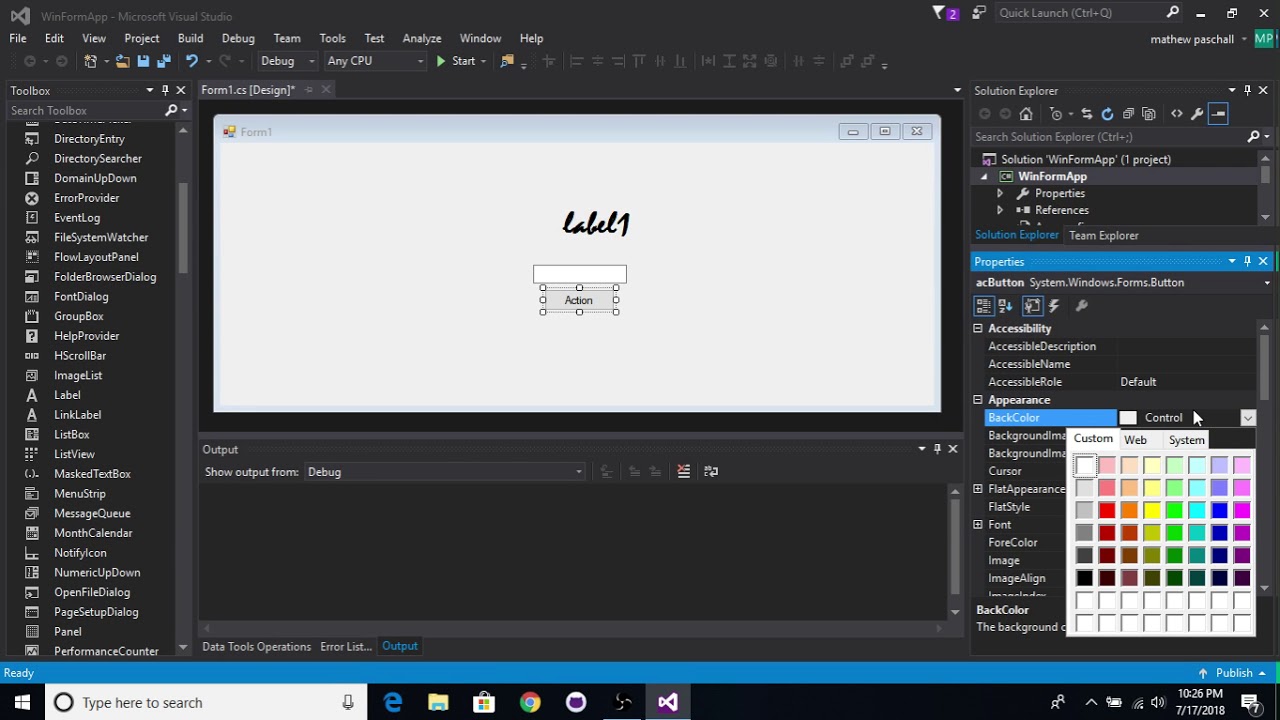Click the Action button on the form
The height and width of the screenshot is (720, 1280).
(579, 300)
